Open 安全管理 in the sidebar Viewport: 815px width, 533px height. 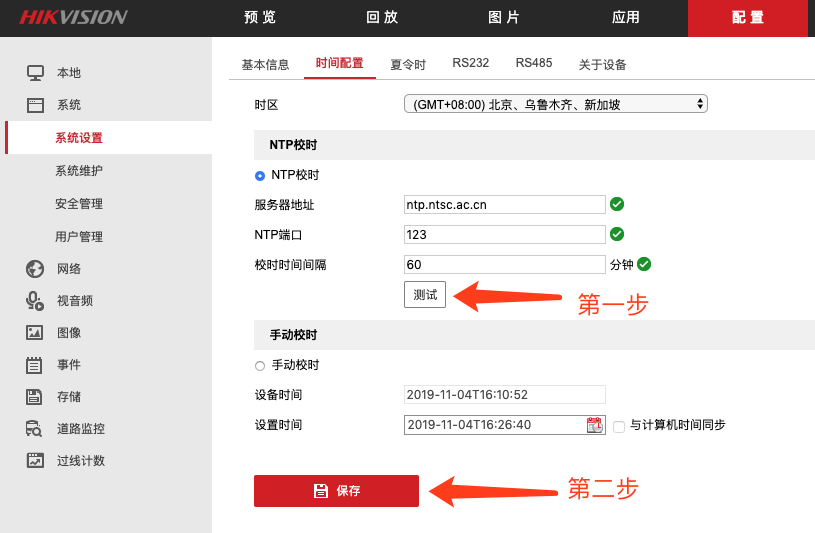pos(79,204)
